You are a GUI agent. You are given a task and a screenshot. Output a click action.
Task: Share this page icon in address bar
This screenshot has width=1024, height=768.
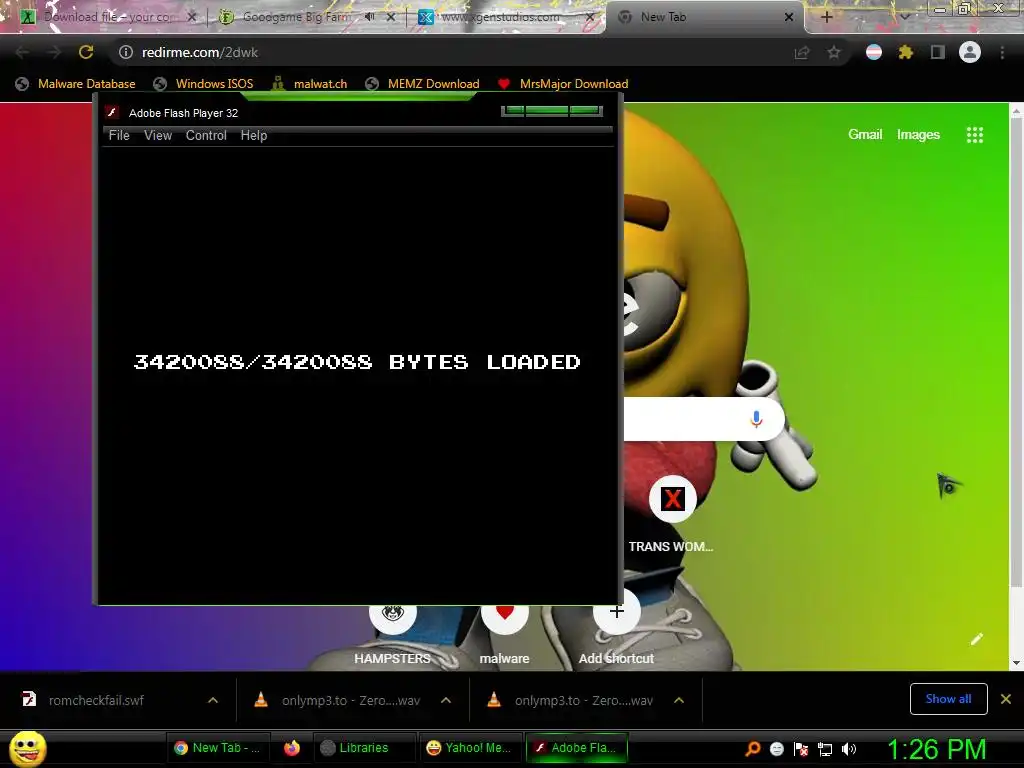pos(802,52)
